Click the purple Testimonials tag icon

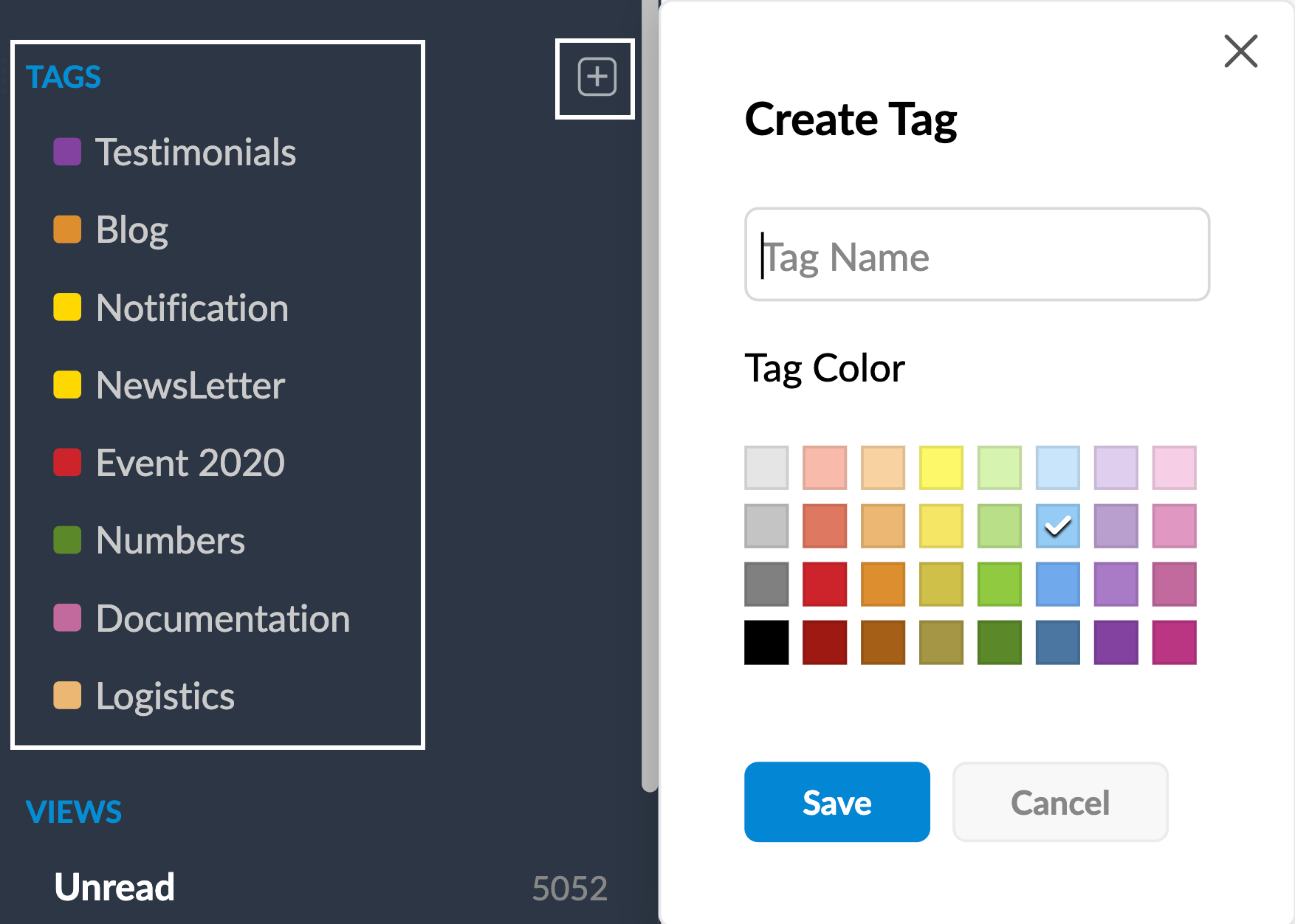coord(67,152)
